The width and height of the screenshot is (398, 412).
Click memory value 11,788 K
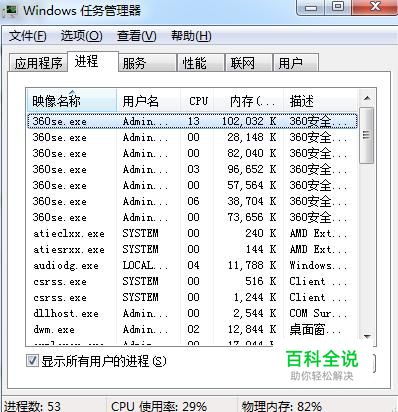click(x=252, y=265)
